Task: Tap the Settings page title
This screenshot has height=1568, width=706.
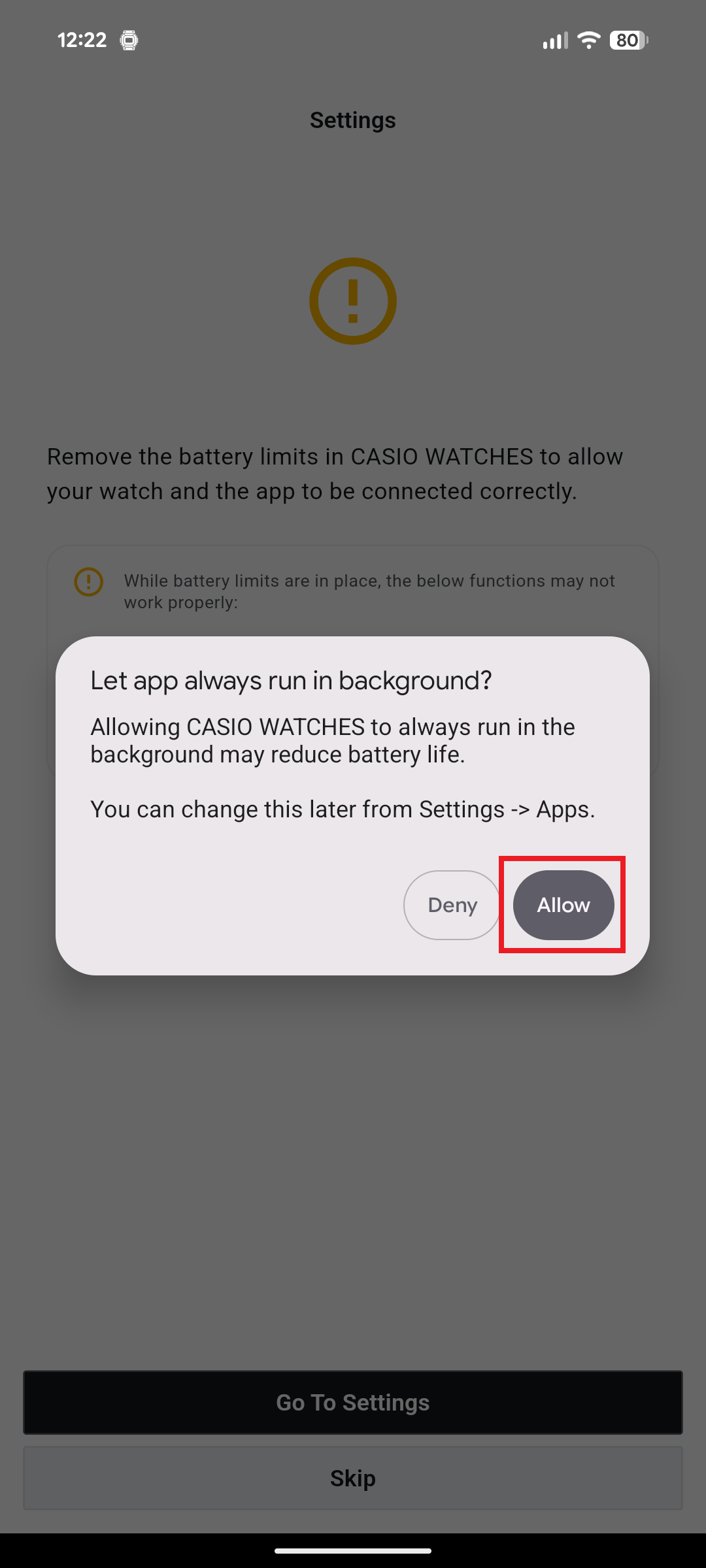Action: pos(353,120)
